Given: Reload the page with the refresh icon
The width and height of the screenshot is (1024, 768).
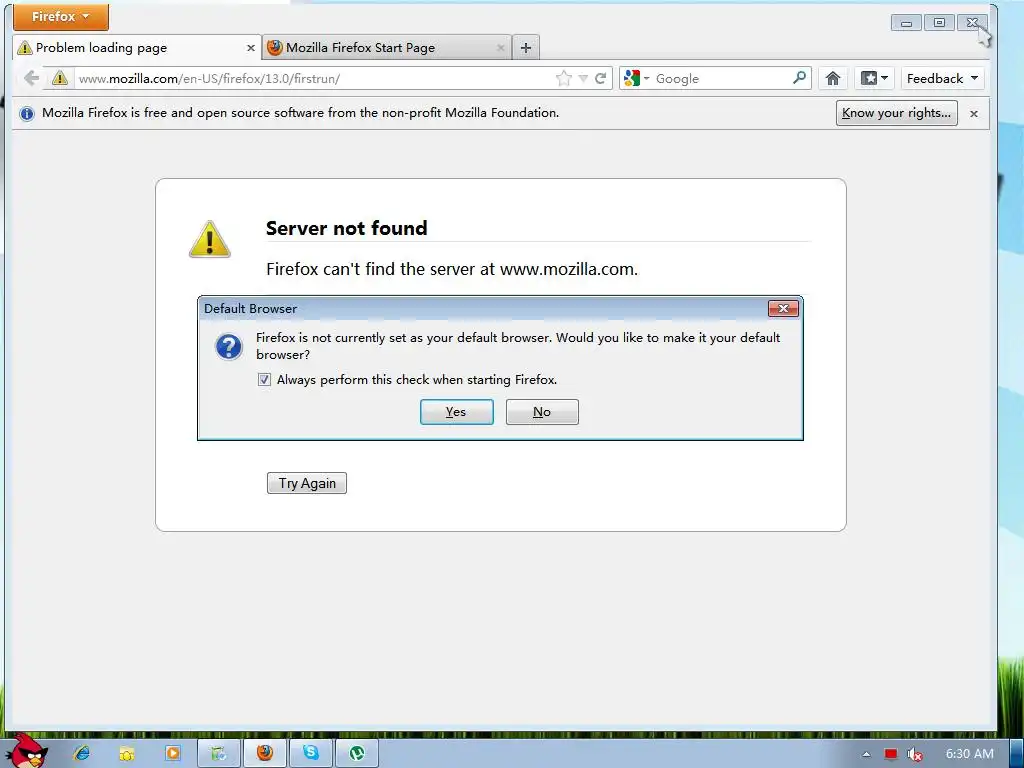Looking at the screenshot, I should (601, 78).
